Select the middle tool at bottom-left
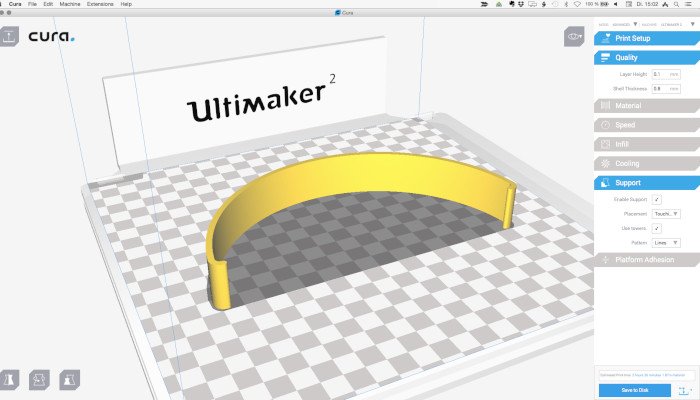The width and height of the screenshot is (700, 400). [x=39, y=380]
